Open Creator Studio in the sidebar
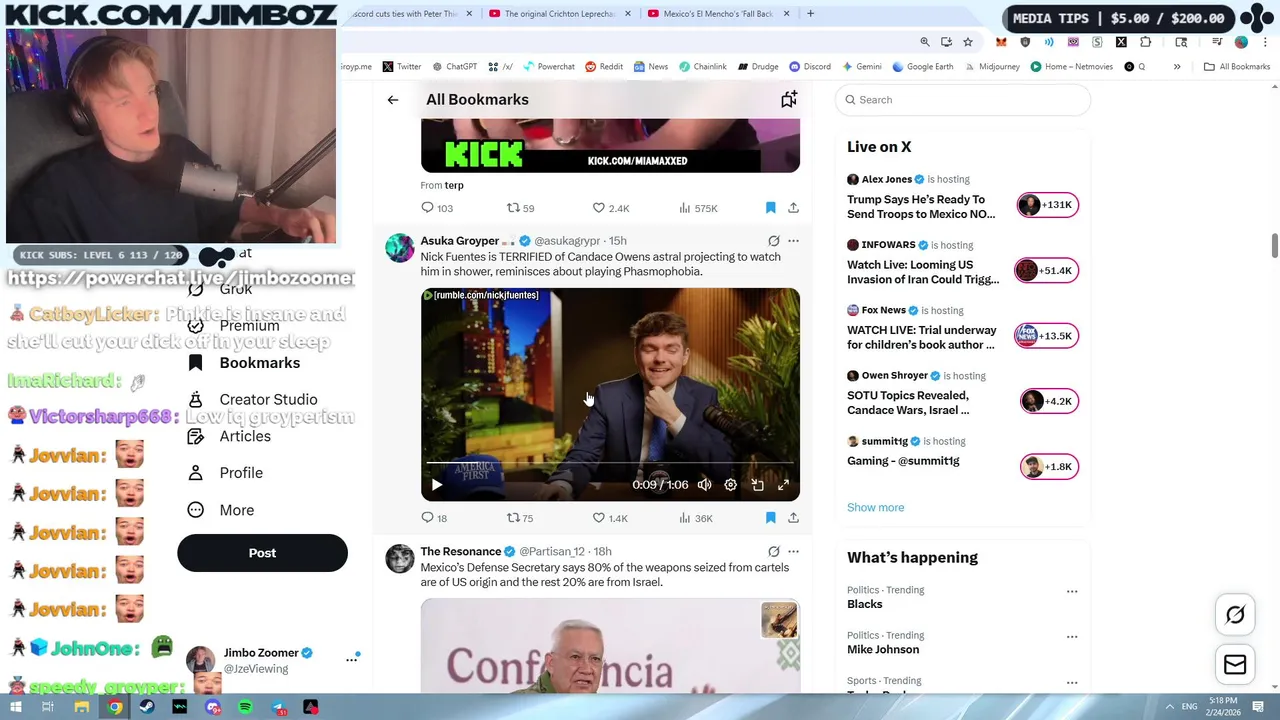The image size is (1280, 720). click(x=253, y=400)
